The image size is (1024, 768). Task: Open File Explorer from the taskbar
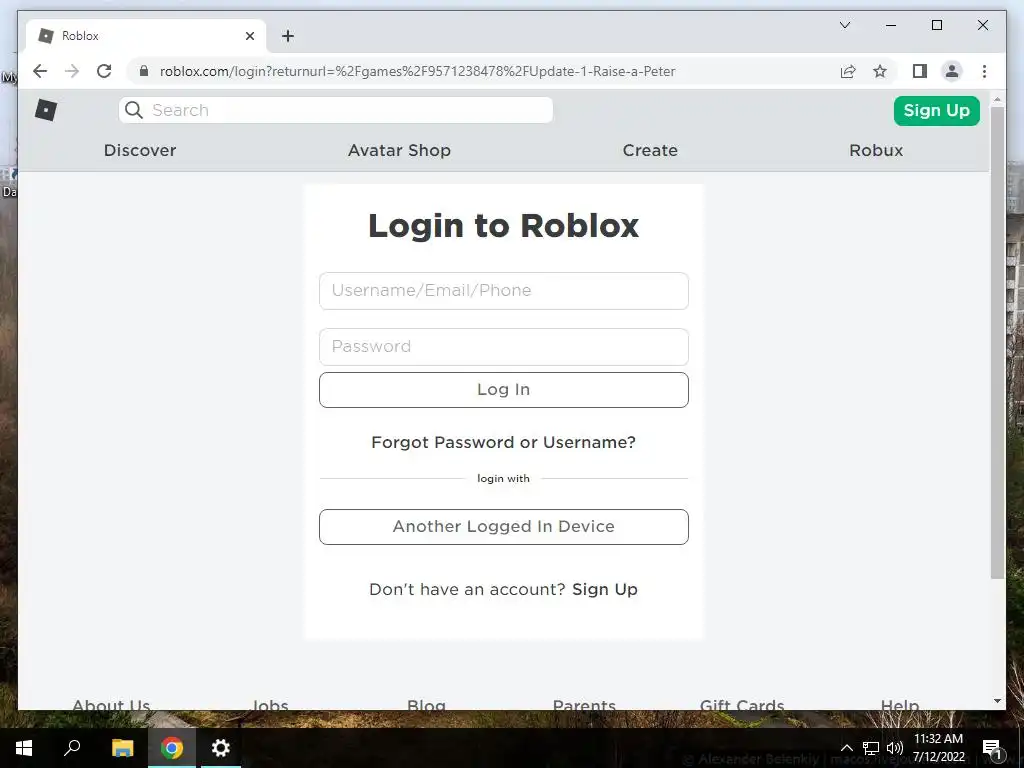coord(122,748)
